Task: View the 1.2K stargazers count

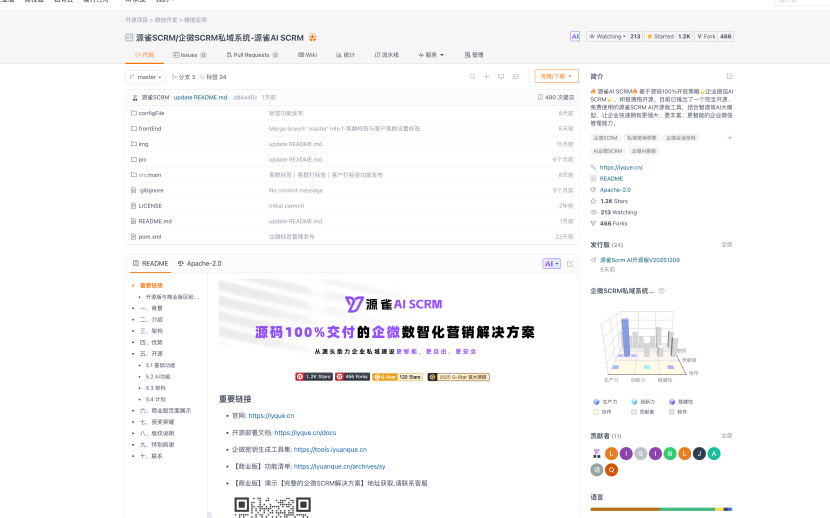Action: 684,37
